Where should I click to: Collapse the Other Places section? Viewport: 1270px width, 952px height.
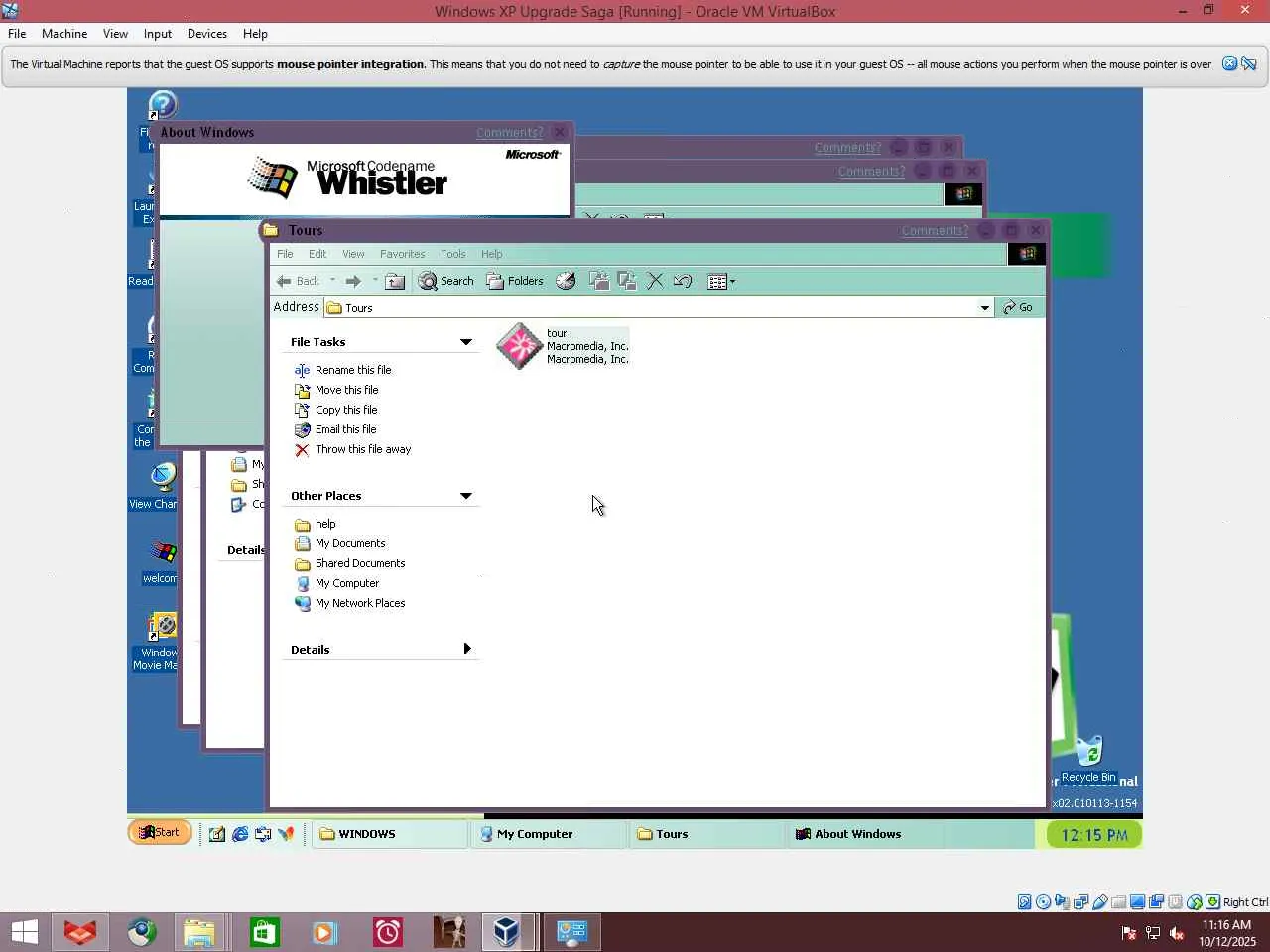(465, 496)
